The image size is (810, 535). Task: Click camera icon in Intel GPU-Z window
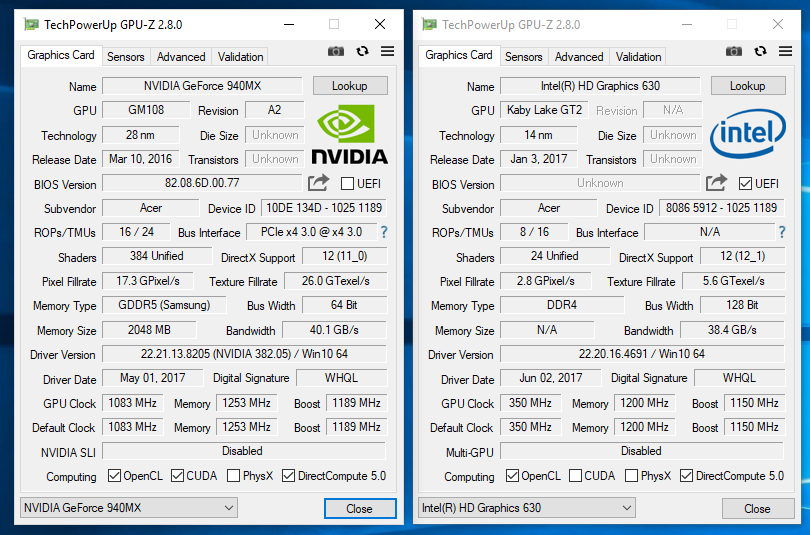[x=734, y=51]
